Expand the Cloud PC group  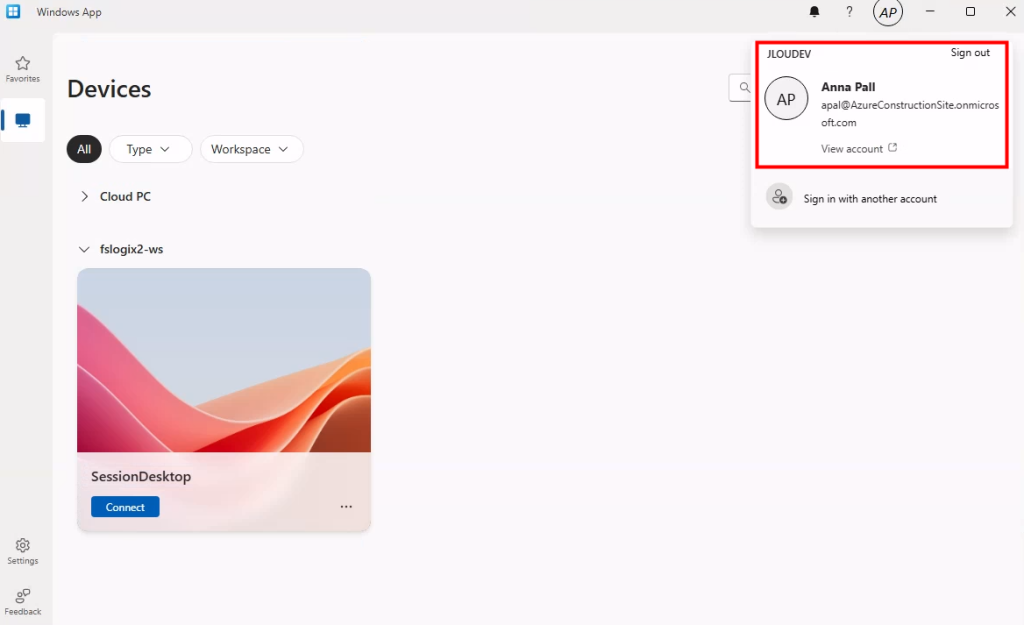click(85, 197)
